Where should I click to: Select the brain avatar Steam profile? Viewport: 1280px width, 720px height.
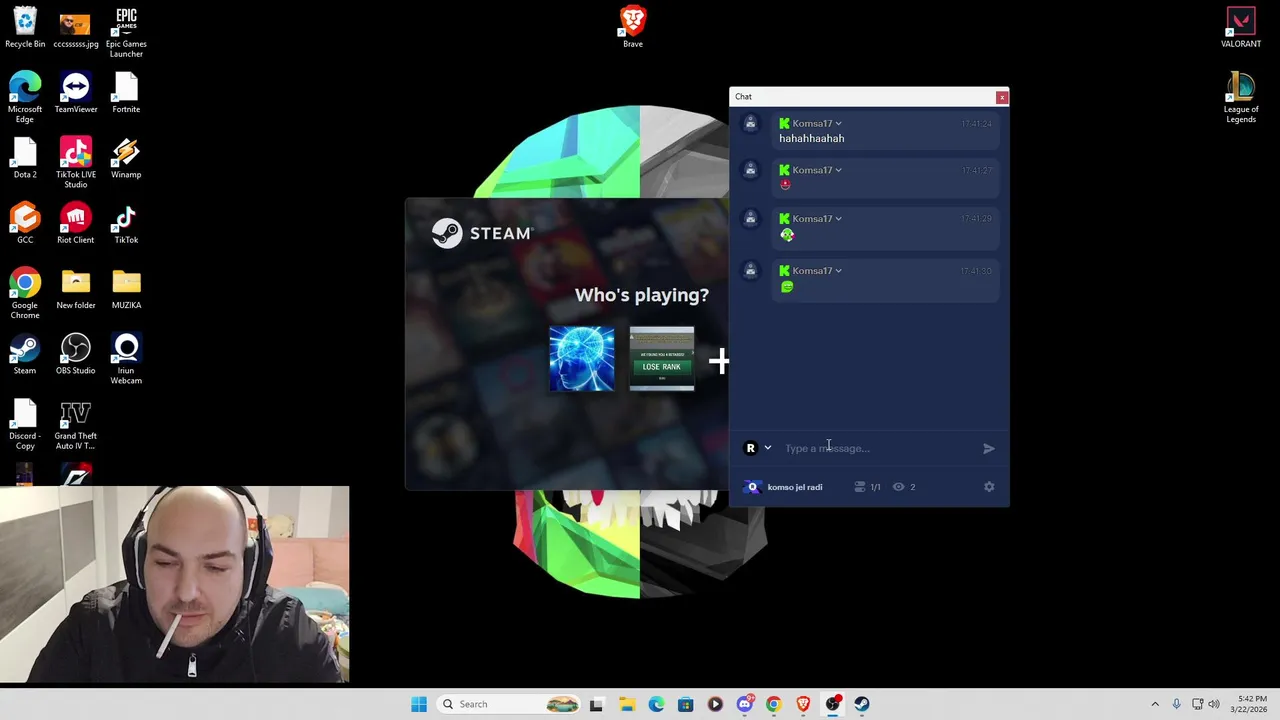[582, 359]
